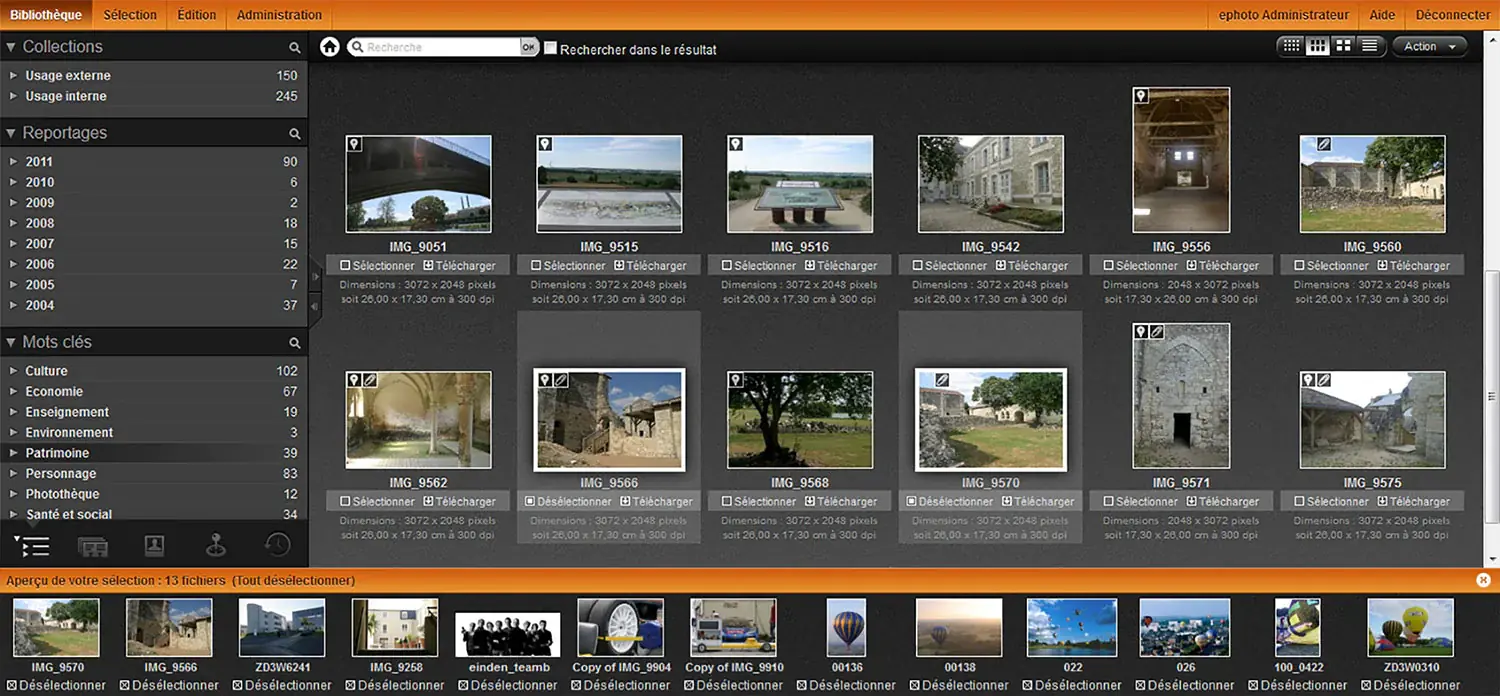Open the history clock panel in sidebar
This screenshot has width=1500, height=696.
pyautogui.click(x=277, y=545)
